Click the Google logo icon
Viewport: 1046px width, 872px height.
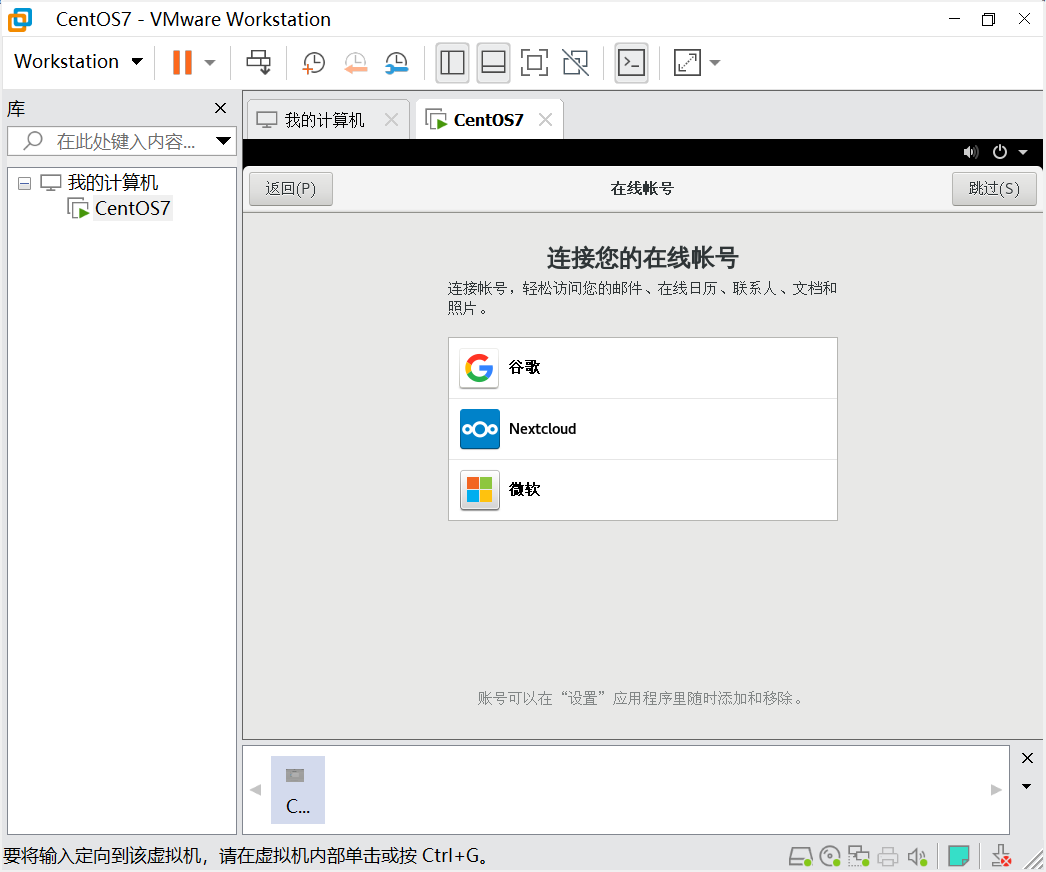[479, 368]
